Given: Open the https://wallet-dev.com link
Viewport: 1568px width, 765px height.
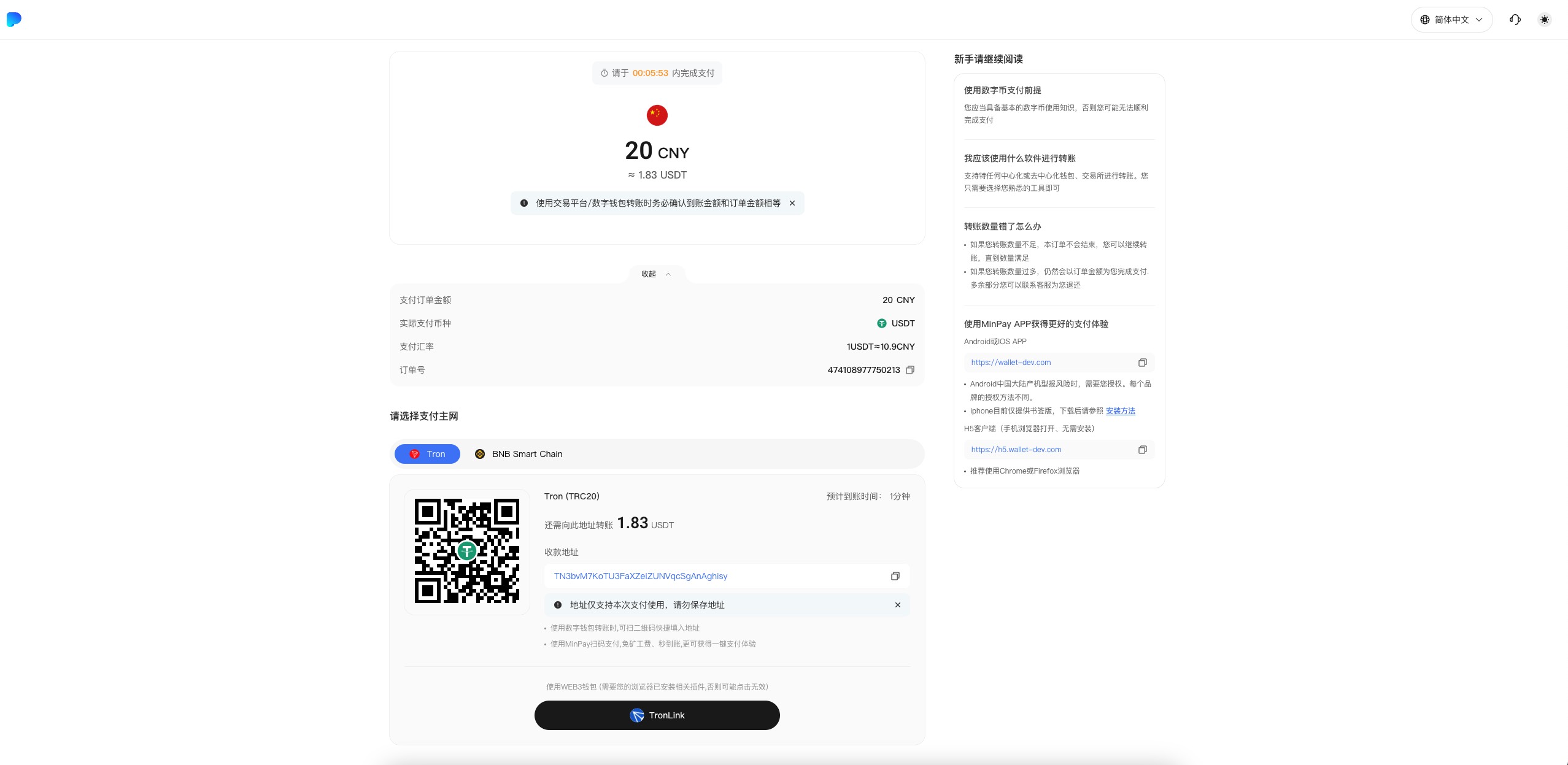Looking at the screenshot, I should click(1011, 363).
